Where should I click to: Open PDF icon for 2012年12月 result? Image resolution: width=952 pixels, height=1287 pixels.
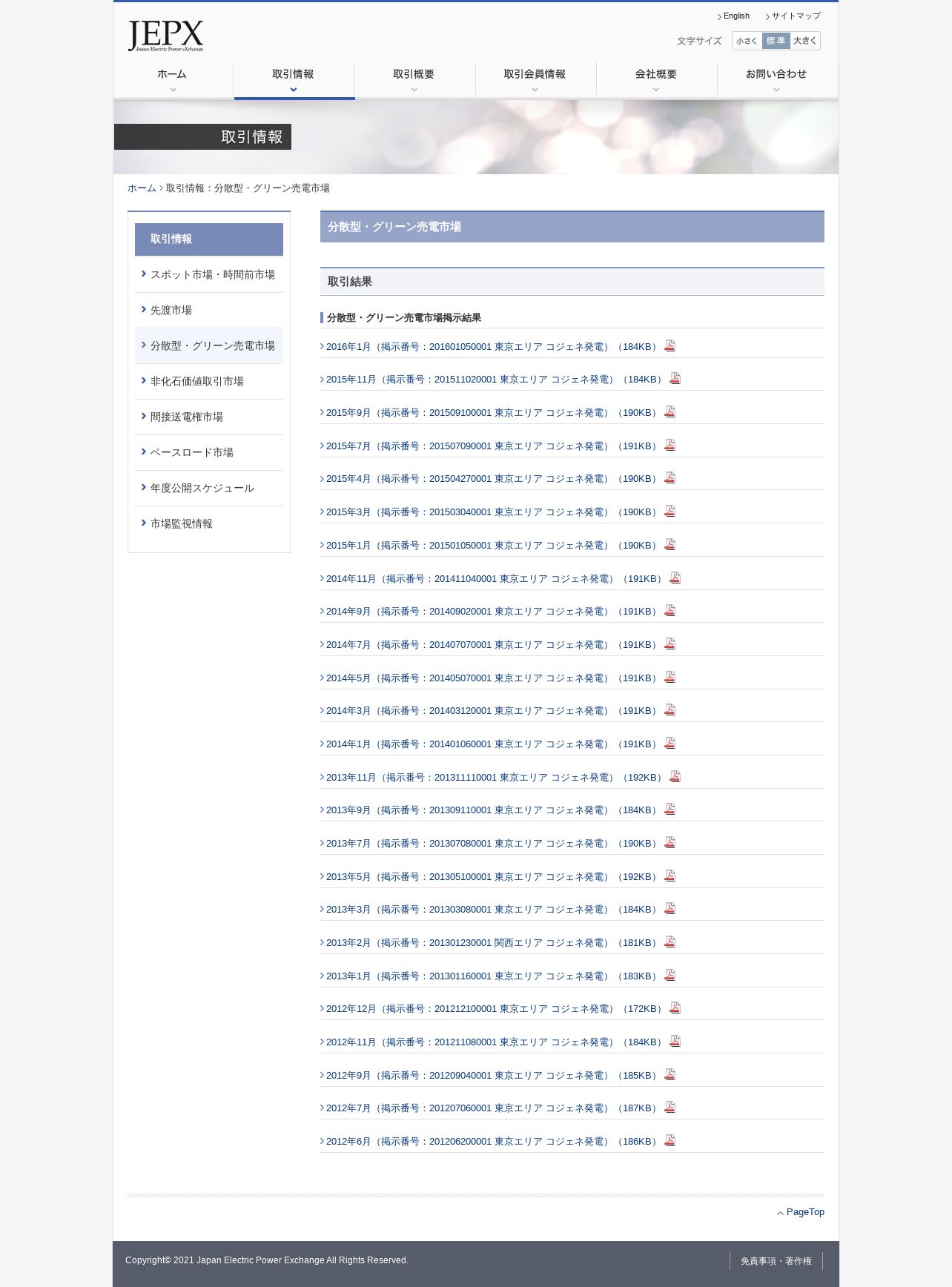tap(675, 1008)
